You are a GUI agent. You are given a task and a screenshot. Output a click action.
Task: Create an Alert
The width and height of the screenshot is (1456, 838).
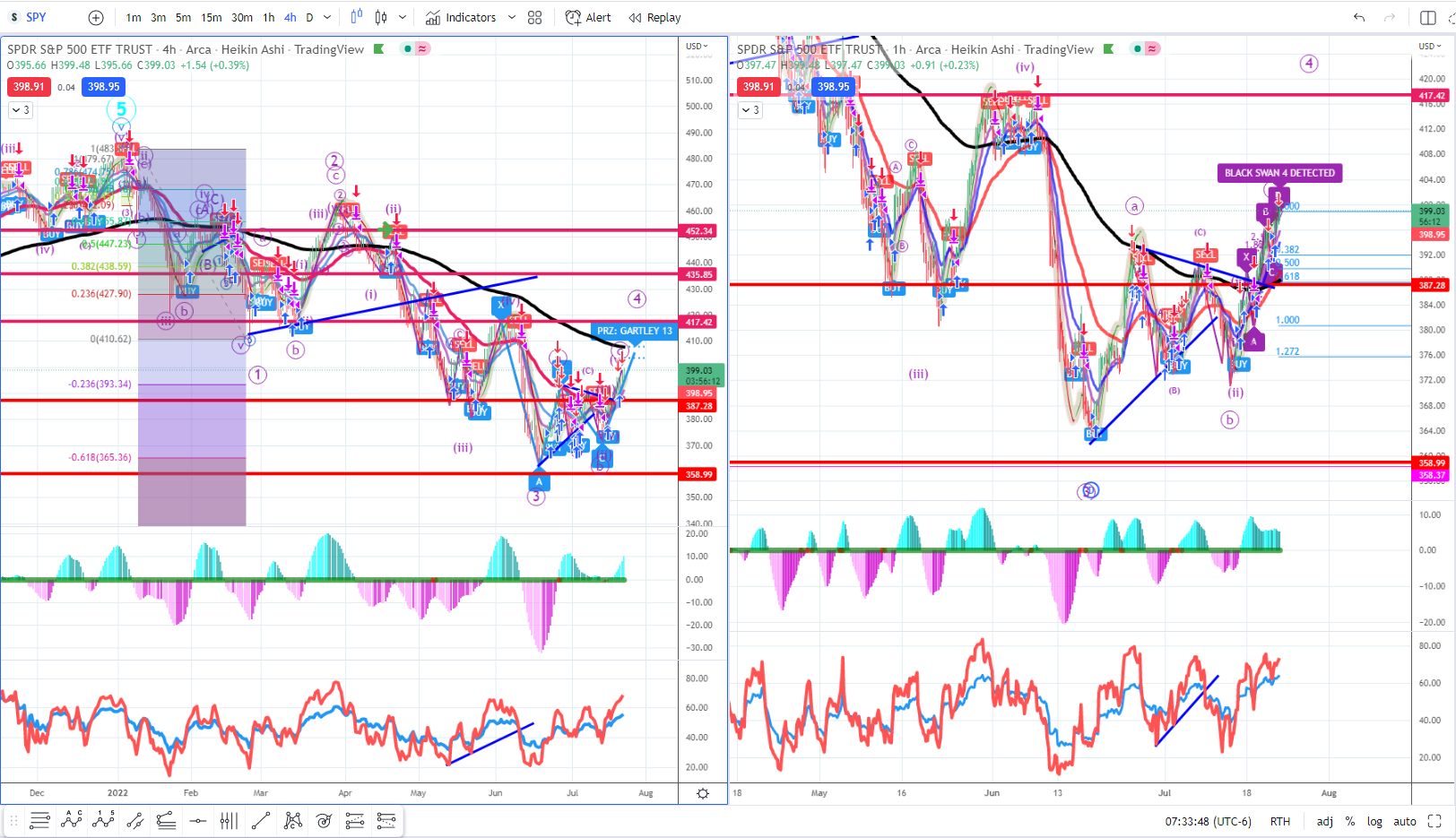click(x=588, y=18)
